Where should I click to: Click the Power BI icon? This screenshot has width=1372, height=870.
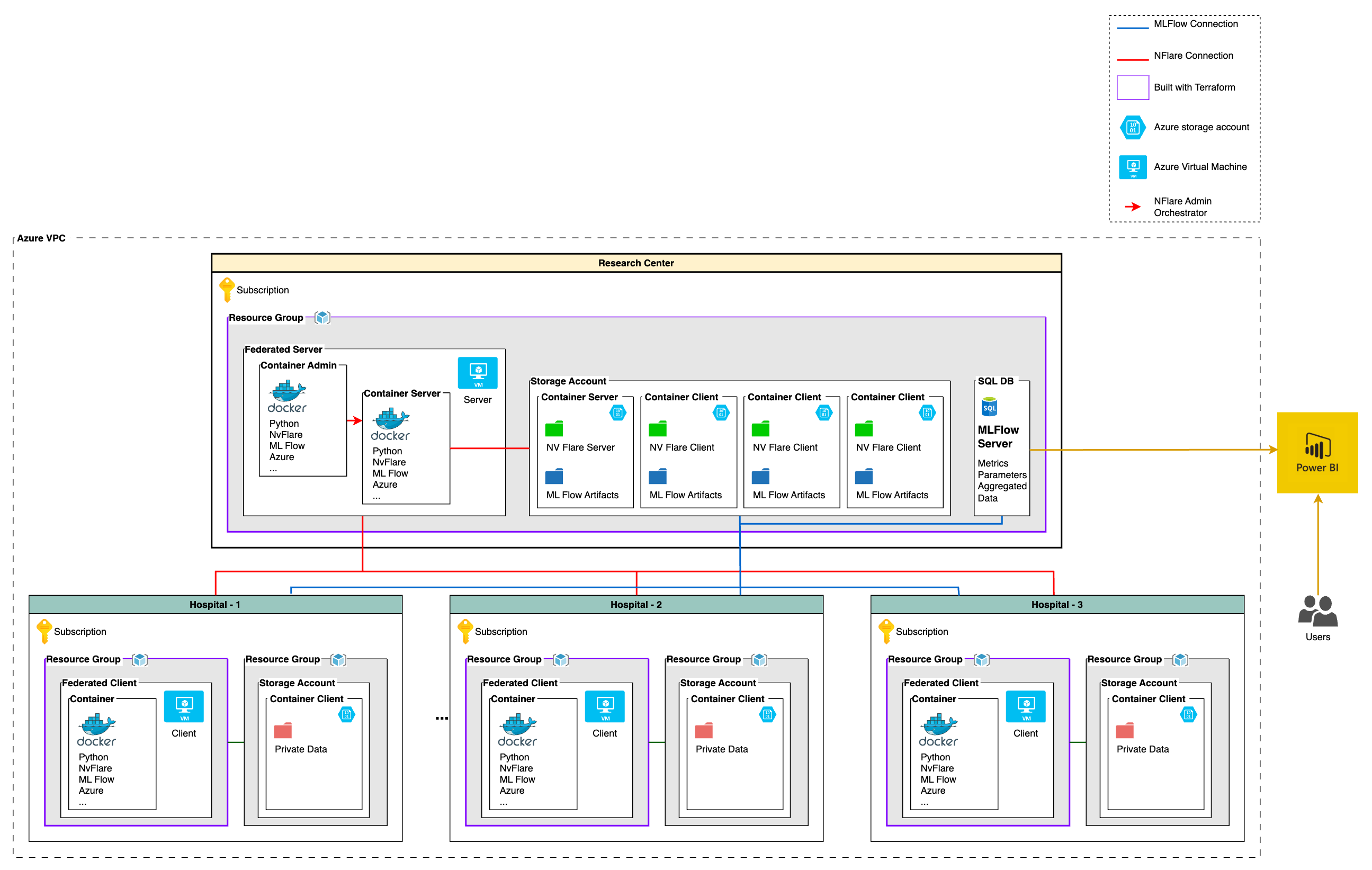click(1317, 446)
